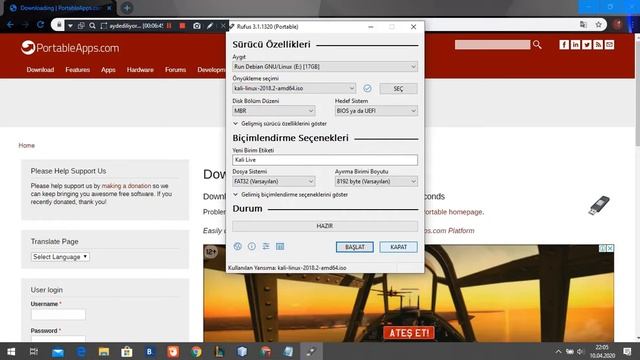Open the Hedef Sistem dropdown
The height and width of the screenshot is (360, 640).
(376, 111)
